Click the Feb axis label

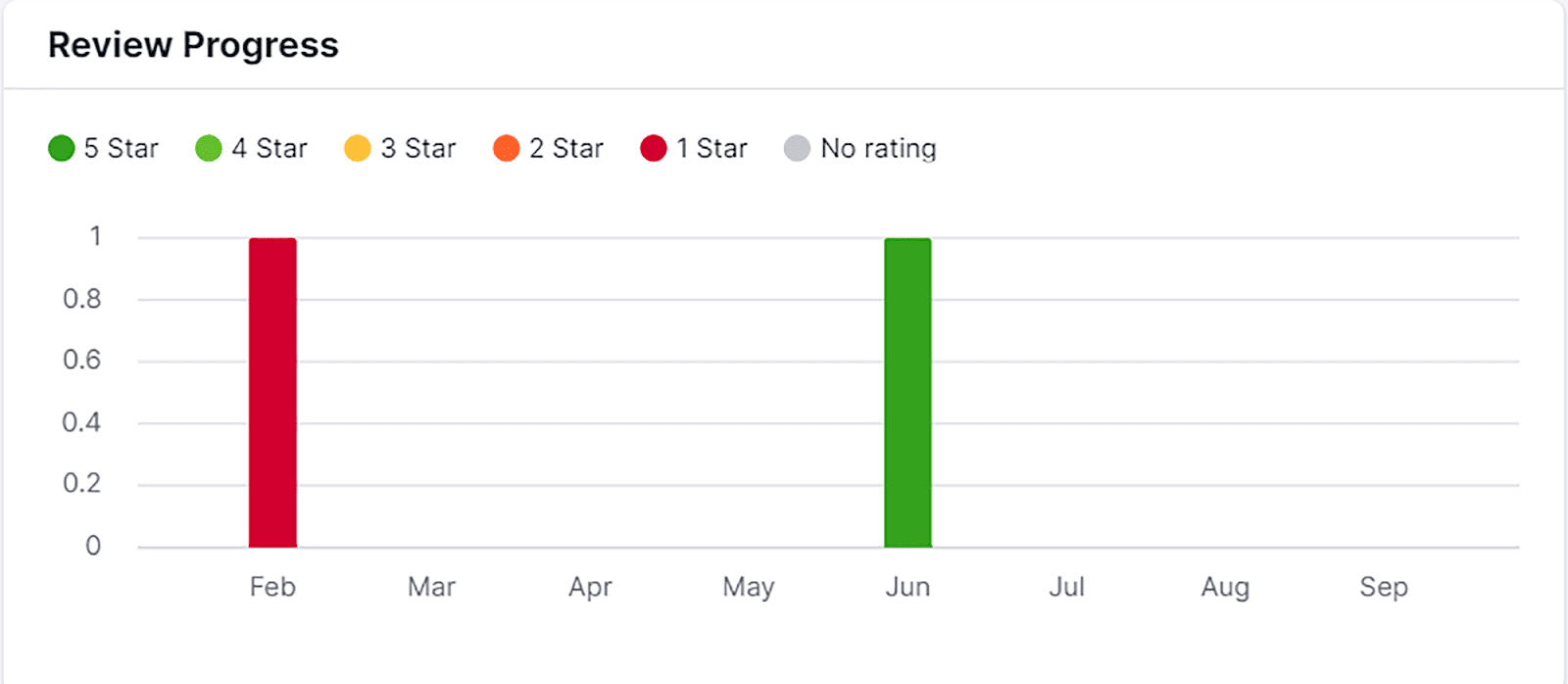(x=272, y=587)
